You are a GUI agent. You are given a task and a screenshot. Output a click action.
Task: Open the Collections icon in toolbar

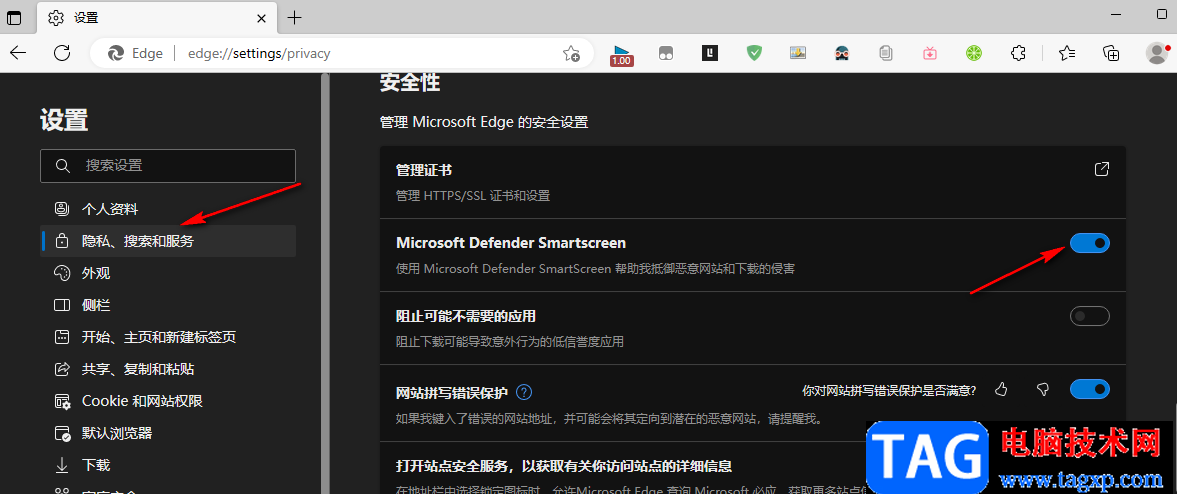click(x=1111, y=53)
